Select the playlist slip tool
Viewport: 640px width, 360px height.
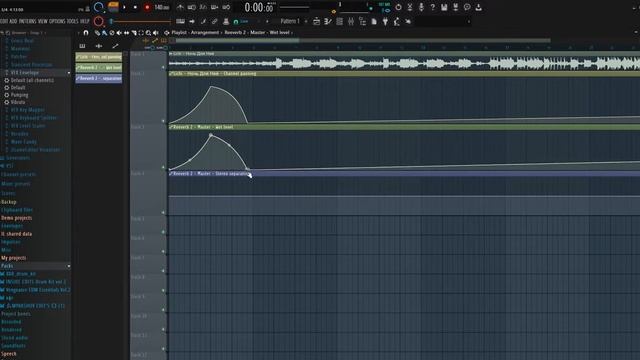[127, 33]
